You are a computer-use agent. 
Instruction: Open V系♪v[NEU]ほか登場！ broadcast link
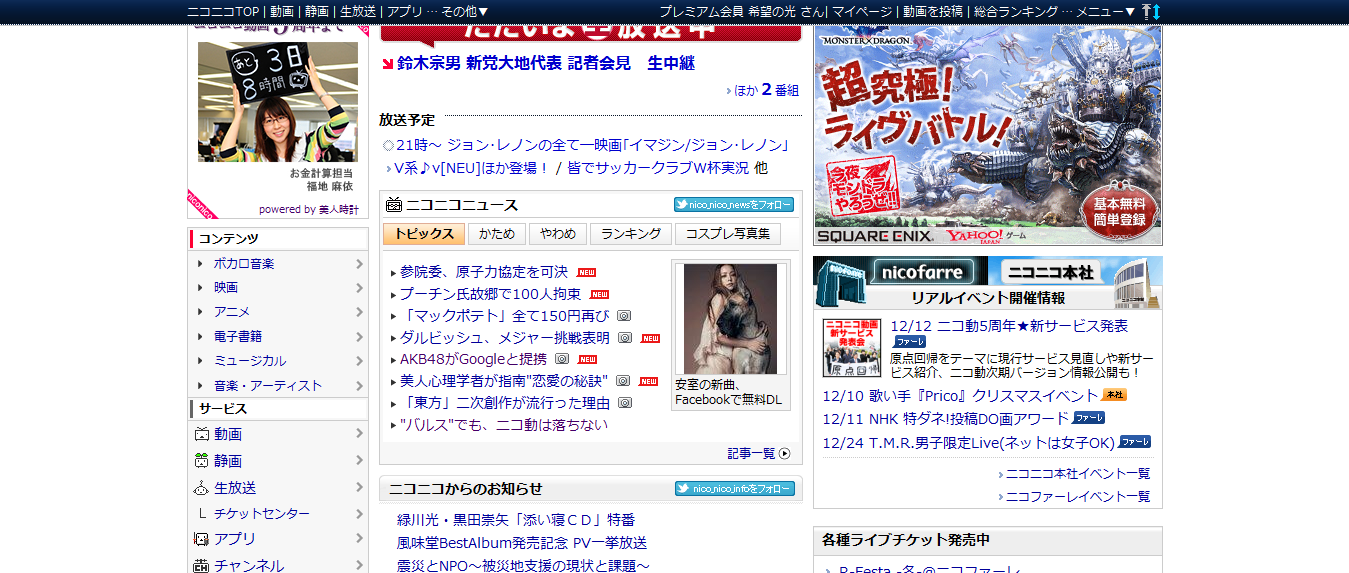click(x=472, y=168)
